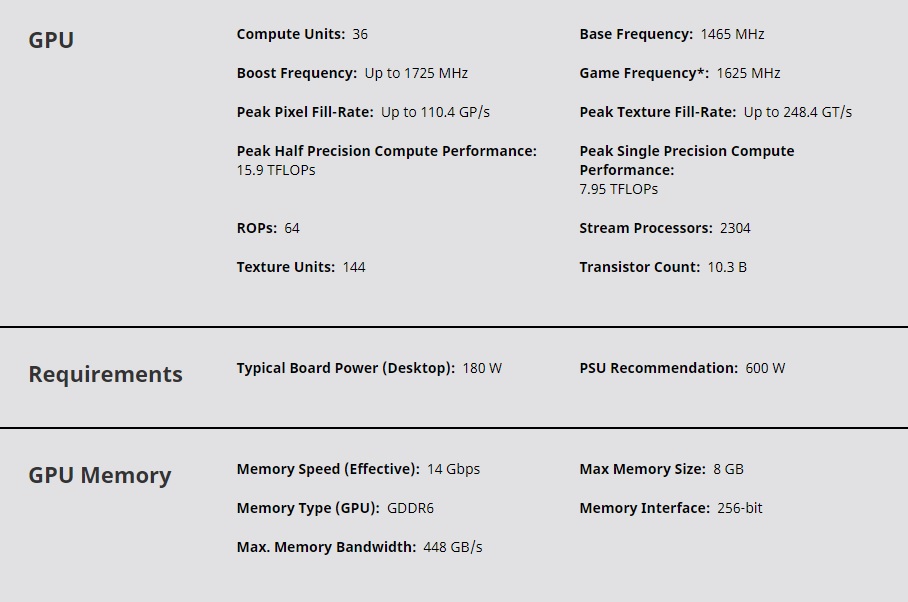Click the Texture Units label
This screenshot has height=602, width=908.
coord(285,267)
